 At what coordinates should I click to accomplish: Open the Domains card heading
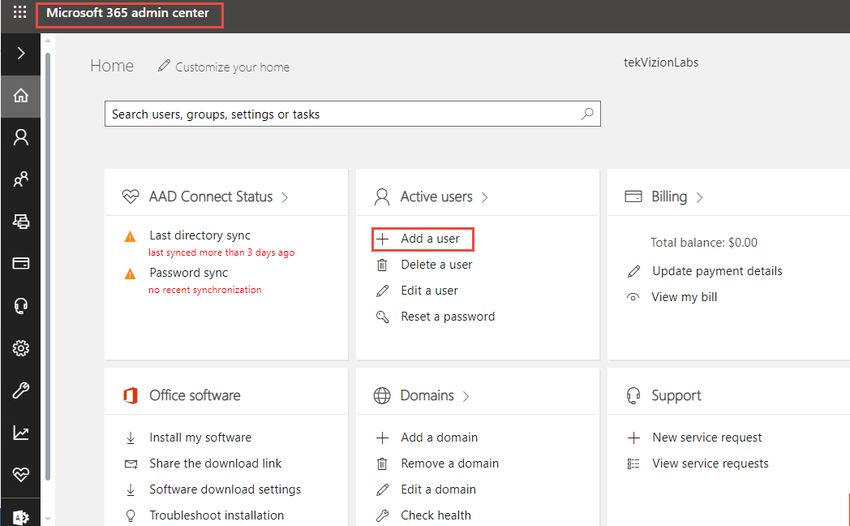[427, 395]
